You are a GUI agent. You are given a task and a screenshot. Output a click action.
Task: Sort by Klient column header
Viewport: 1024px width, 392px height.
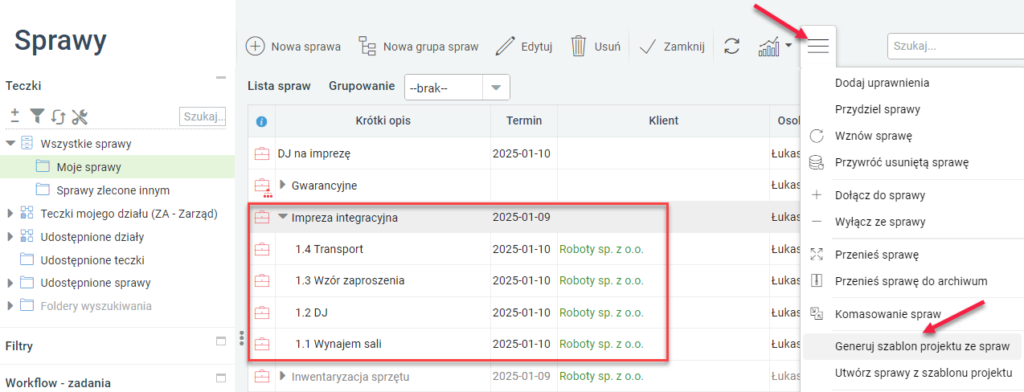click(x=664, y=121)
